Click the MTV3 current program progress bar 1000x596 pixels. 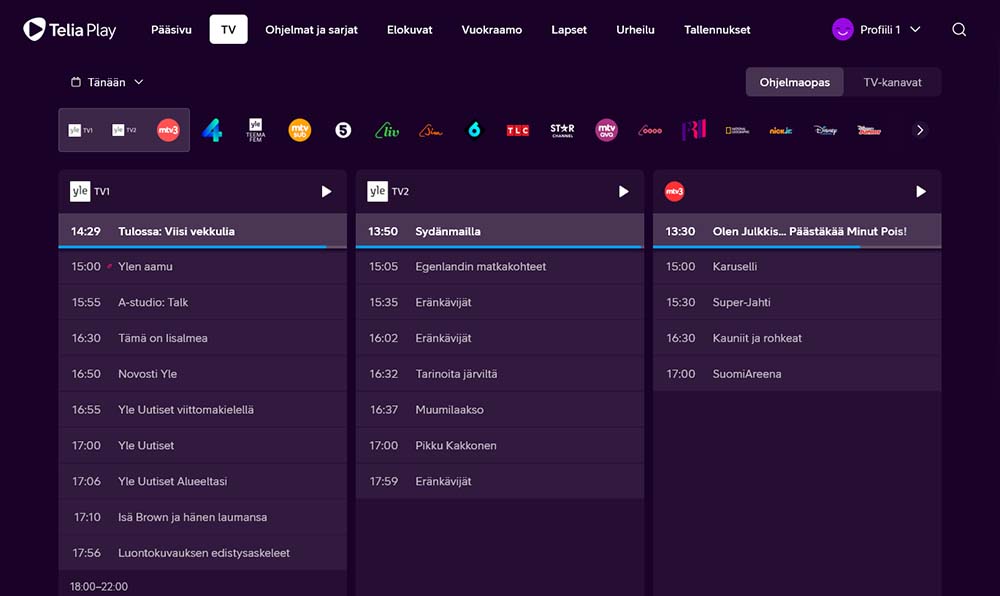[797, 247]
